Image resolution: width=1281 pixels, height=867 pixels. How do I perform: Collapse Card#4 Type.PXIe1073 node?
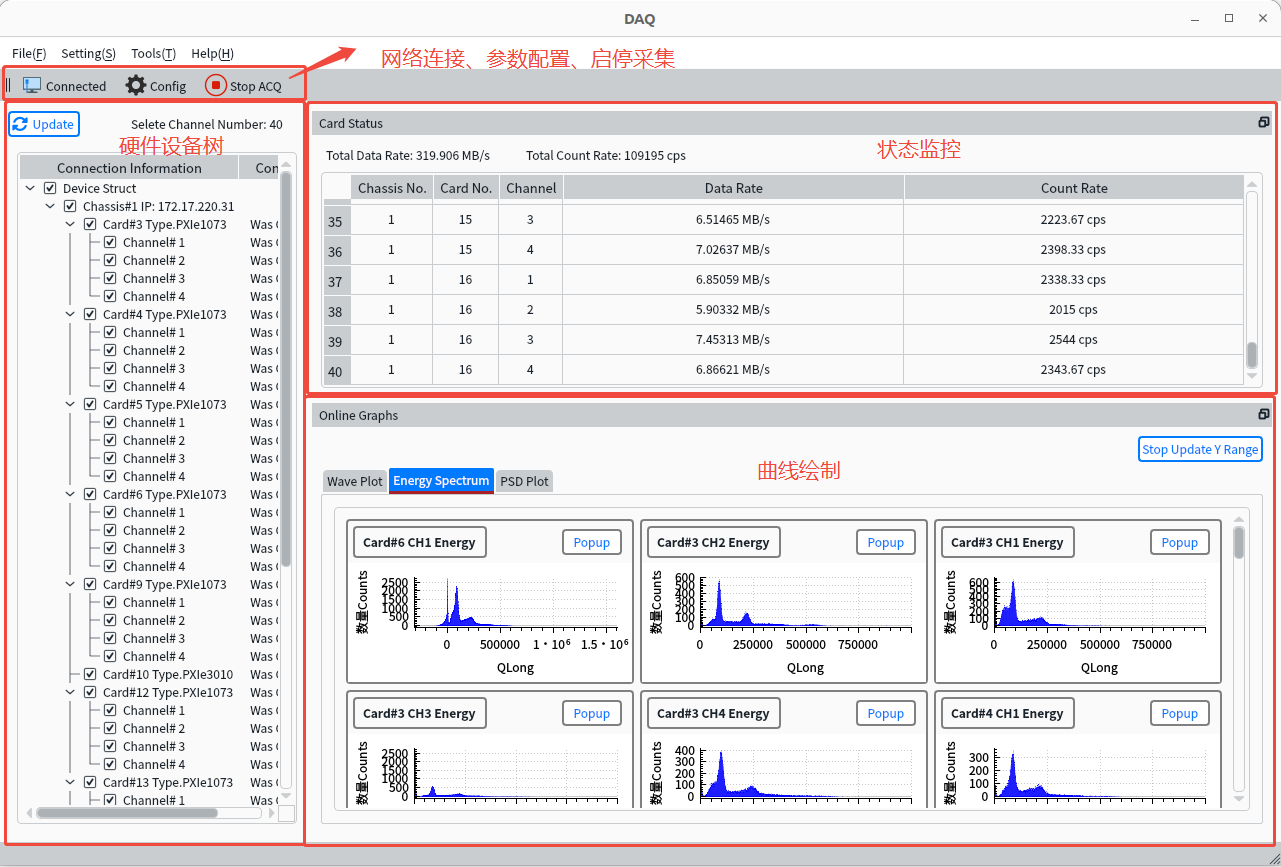[70, 314]
